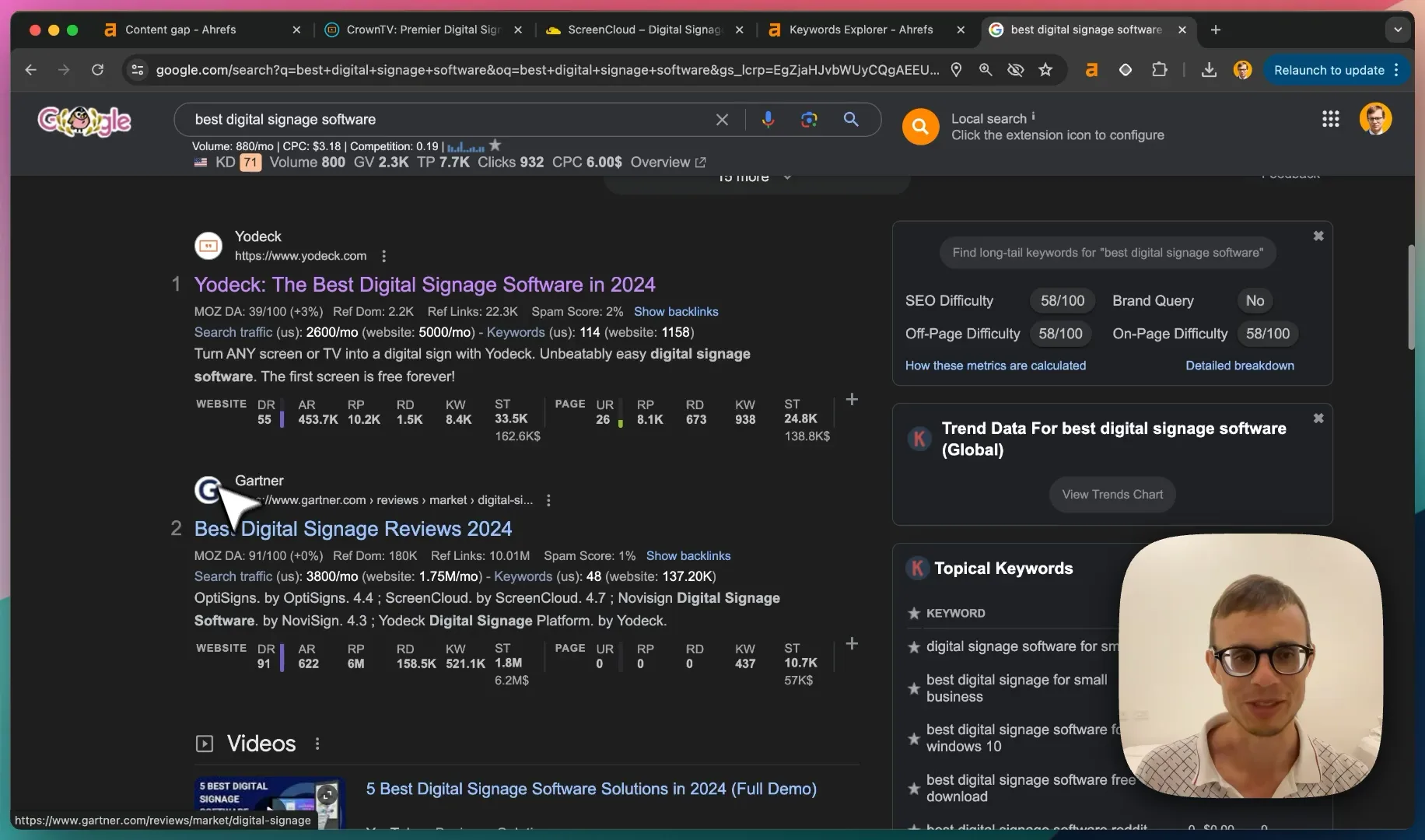The width and height of the screenshot is (1425, 840).
Task: Open Chrome extensions puzzle icon
Action: coord(1159,70)
